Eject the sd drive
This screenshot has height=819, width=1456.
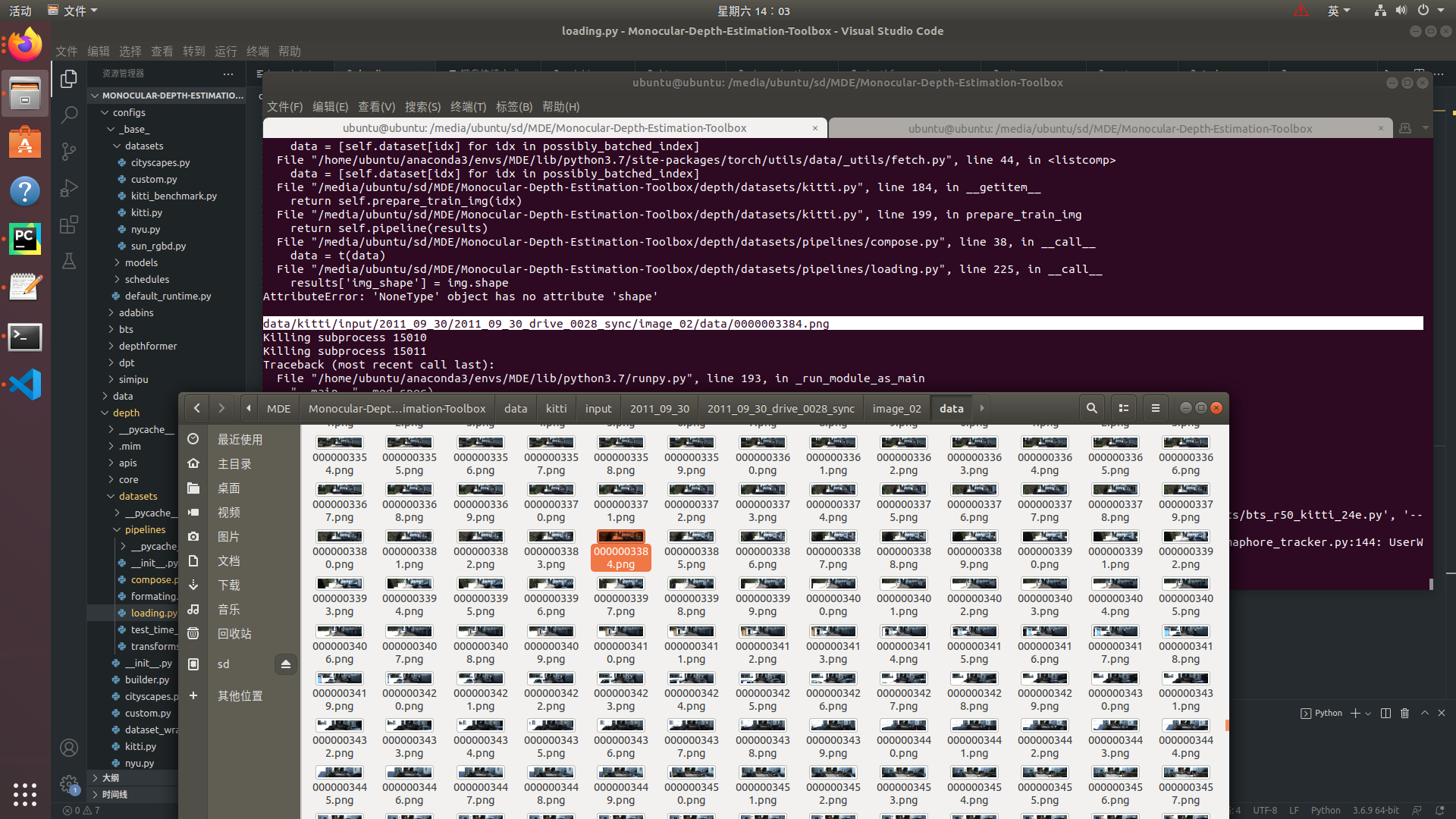tap(286, 664)
